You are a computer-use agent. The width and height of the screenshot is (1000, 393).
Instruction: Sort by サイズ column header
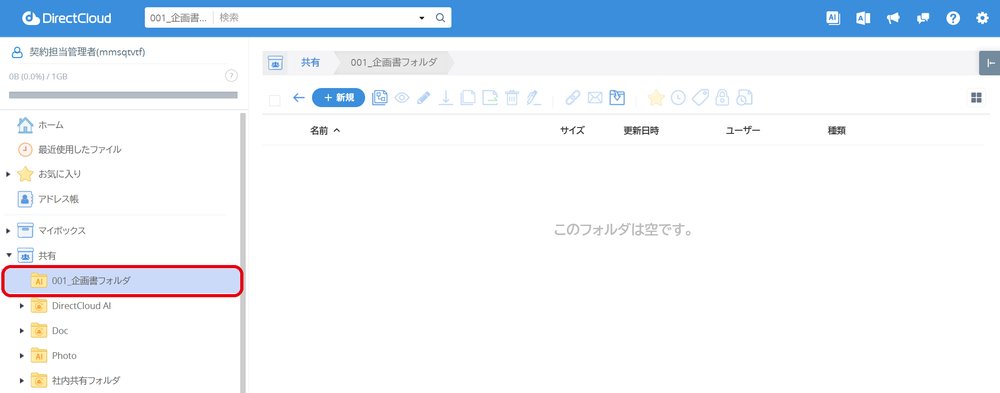point(572,130)
